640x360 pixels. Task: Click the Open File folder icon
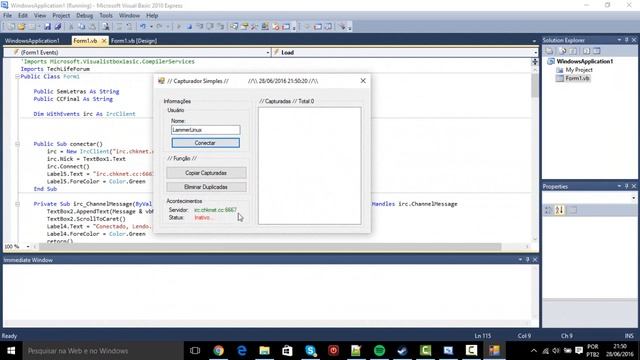click(21, 27)
